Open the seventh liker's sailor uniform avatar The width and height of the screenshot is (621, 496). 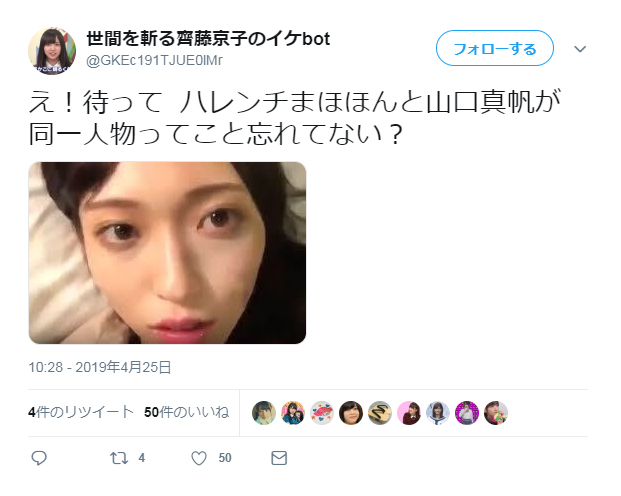point(438,413)
